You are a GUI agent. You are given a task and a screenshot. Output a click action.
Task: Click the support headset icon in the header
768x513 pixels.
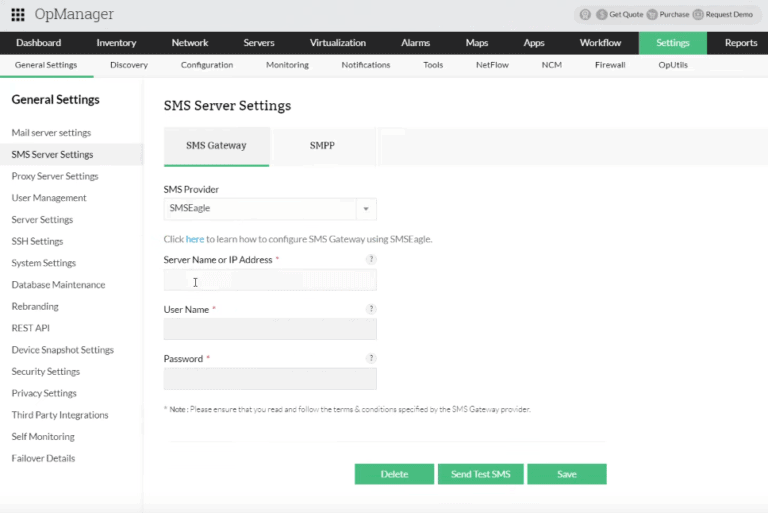pyautogui.click(x=585, y=15)
